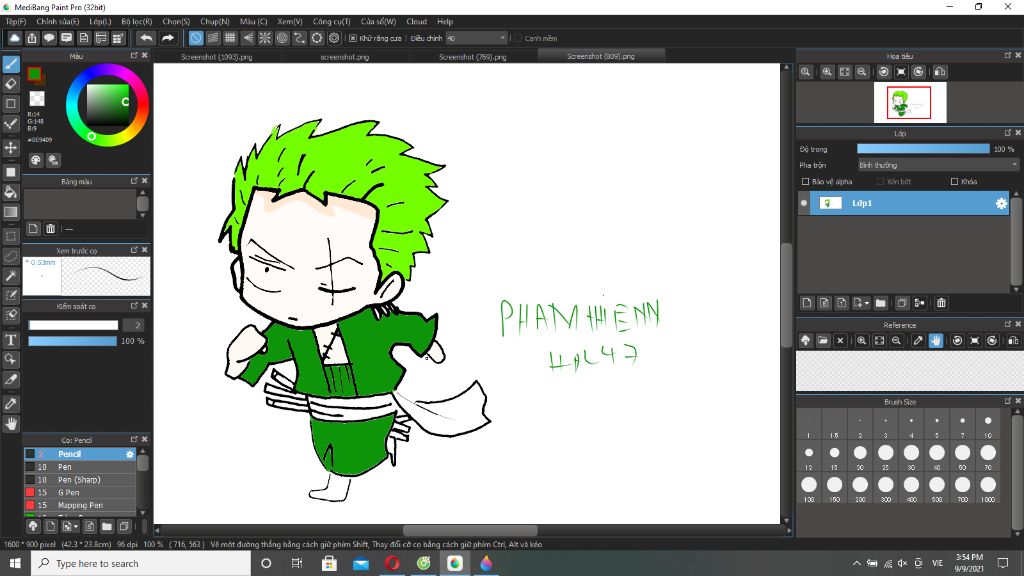Screen dimensions: 1024x576
Task: Choose brush size 1000 in Brush Size panel
Action: 987,488
